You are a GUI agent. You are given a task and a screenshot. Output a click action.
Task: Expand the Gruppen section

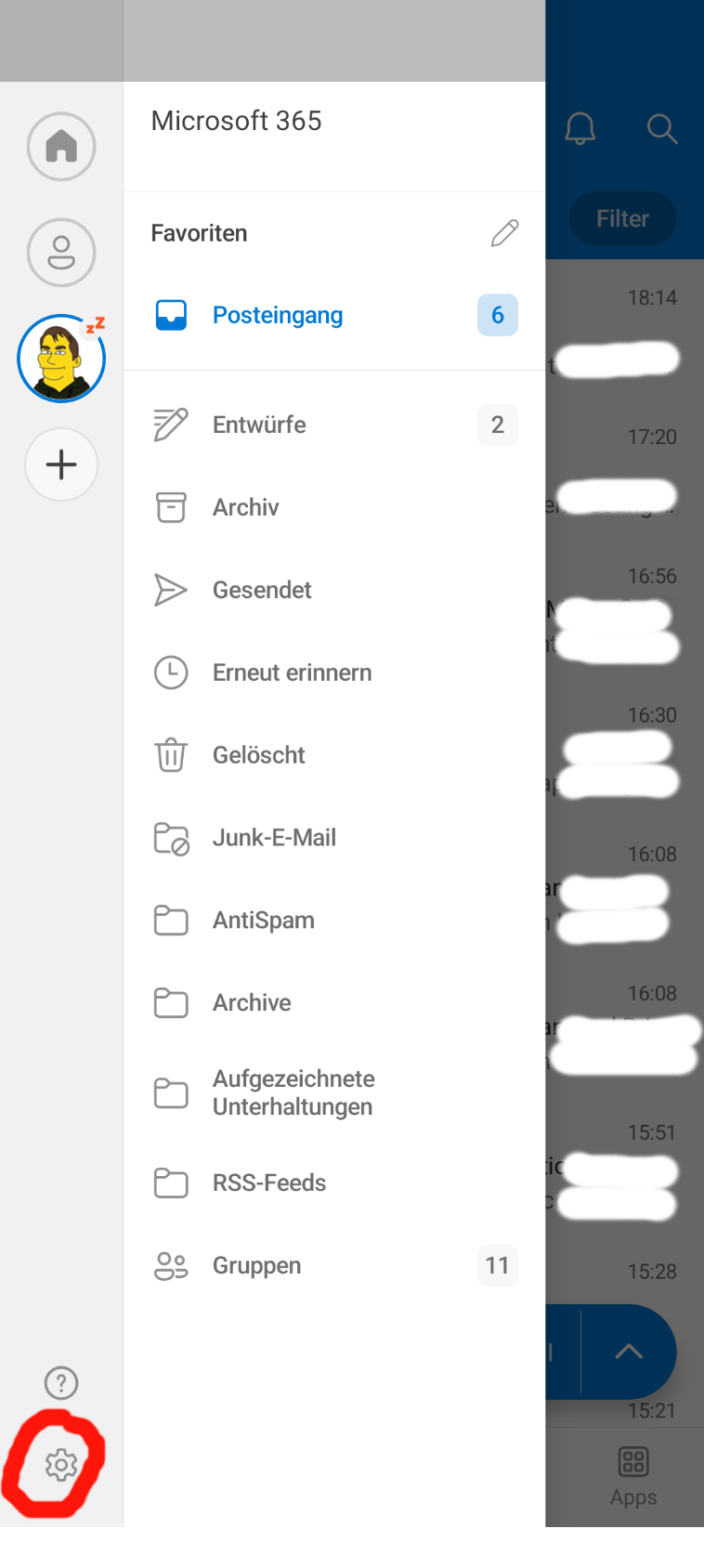point(257,1266)
